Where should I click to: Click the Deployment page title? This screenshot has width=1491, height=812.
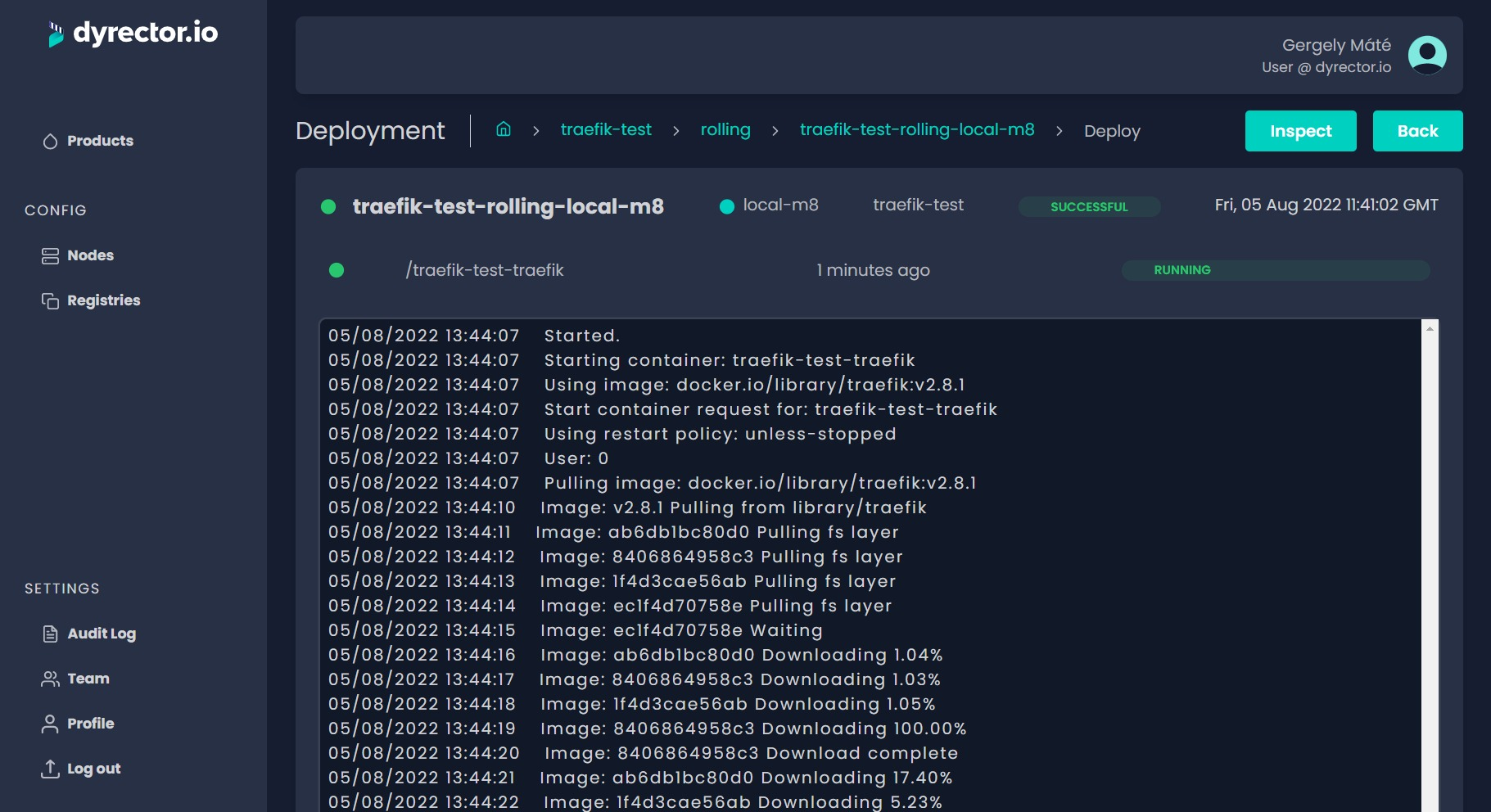pos(370,131)
